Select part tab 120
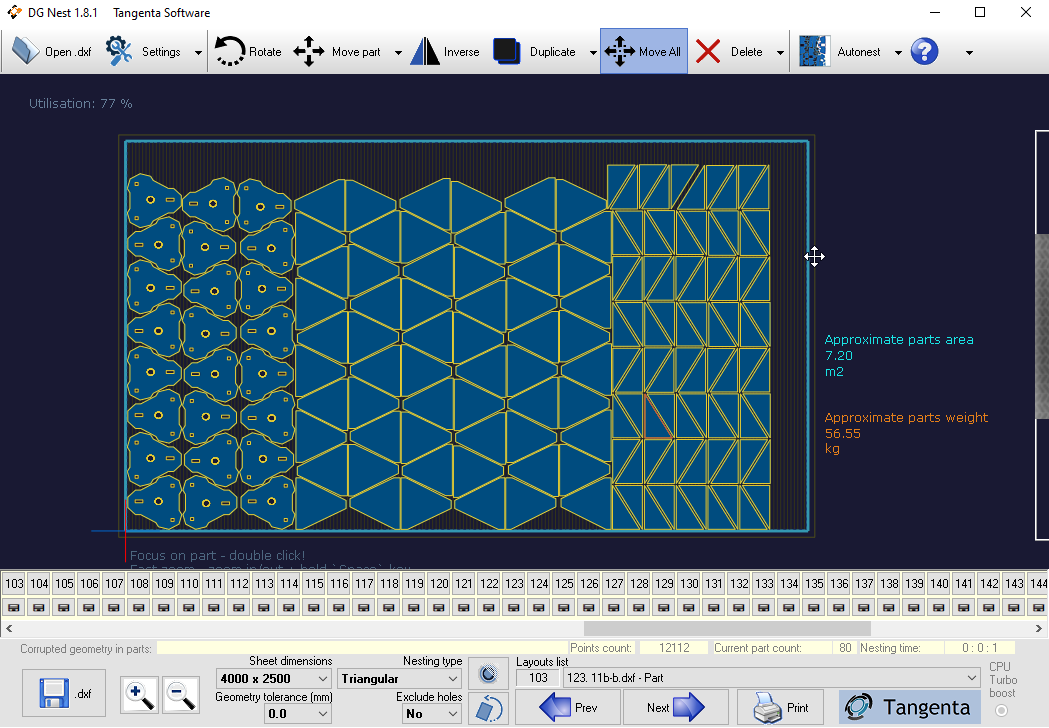The image size is (1049, 728). [x=439, y=583]
